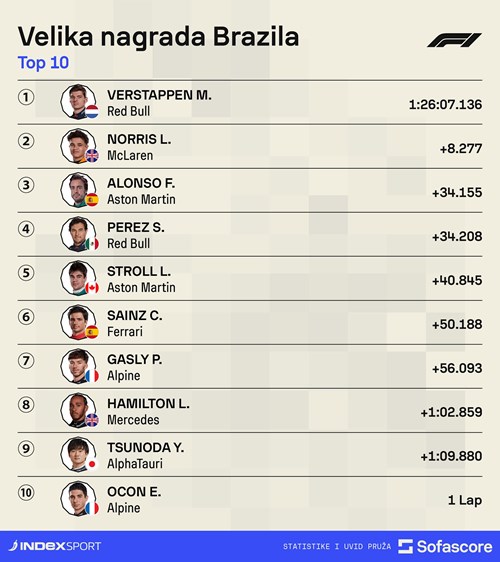The height and width of the screenshot is (562, 500).
Task: Click Lando Norris driver photo
Action: 78,146
